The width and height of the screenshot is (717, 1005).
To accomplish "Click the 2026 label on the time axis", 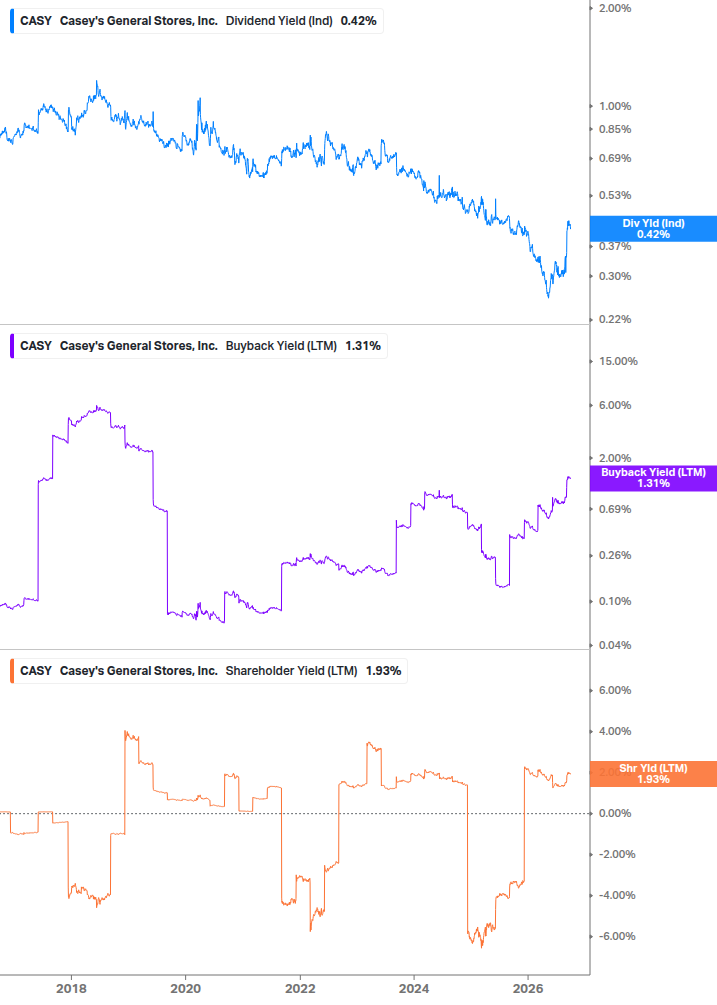I will click(x=528, y=989).
